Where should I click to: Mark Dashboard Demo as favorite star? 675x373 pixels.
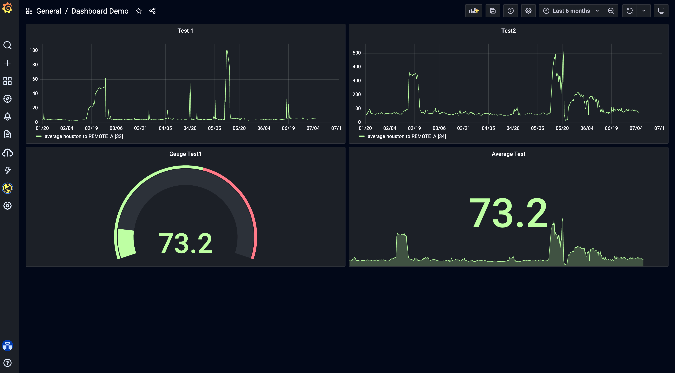point(139,11)
